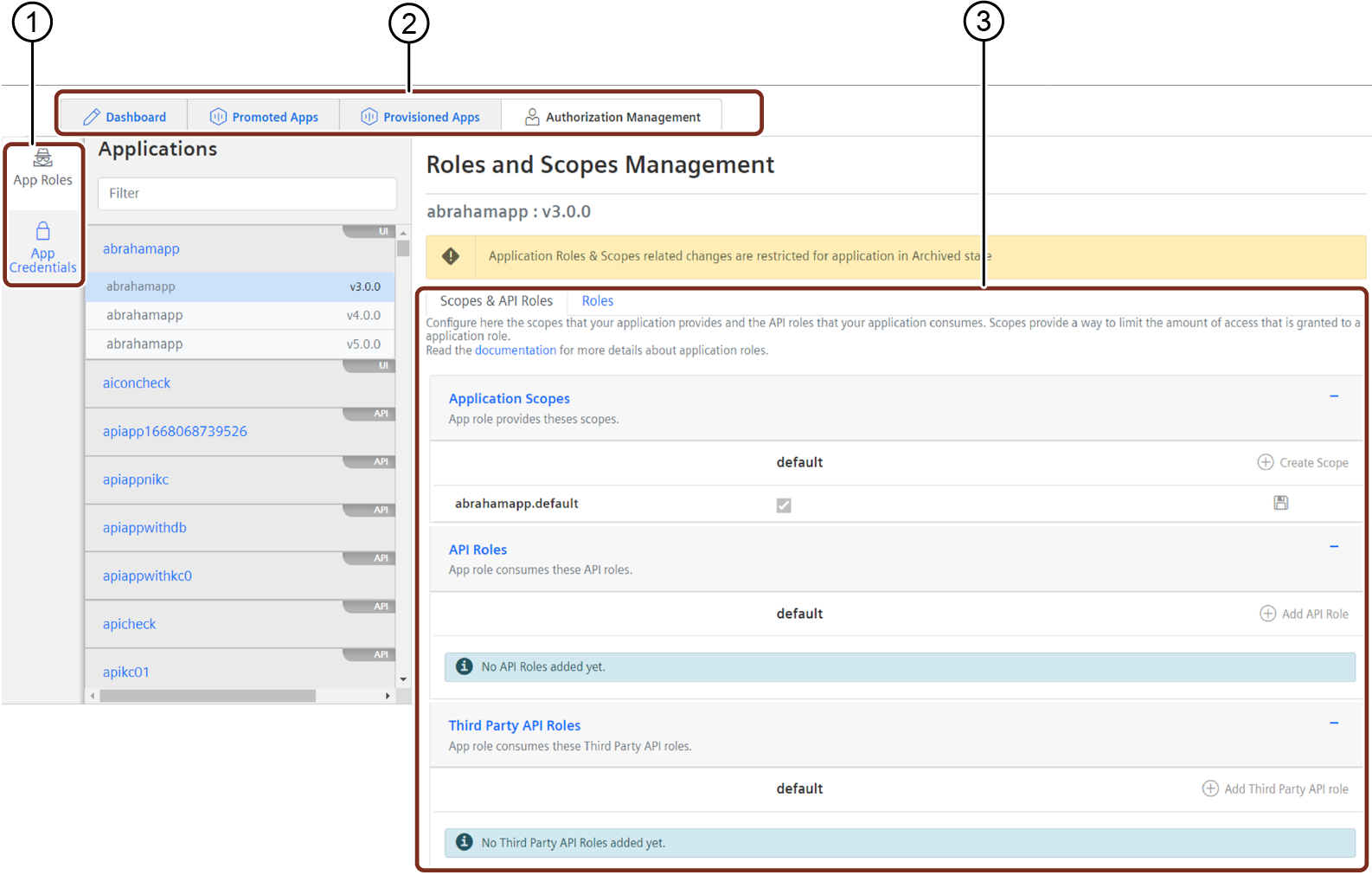Toggle the abrahamapp.default scope checkbox
This screenshot has width=1372, height=875.
784,505
